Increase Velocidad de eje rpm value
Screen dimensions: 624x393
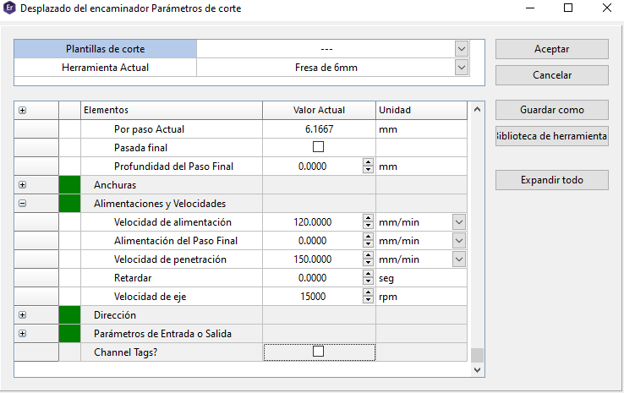(x=368, y=292)
